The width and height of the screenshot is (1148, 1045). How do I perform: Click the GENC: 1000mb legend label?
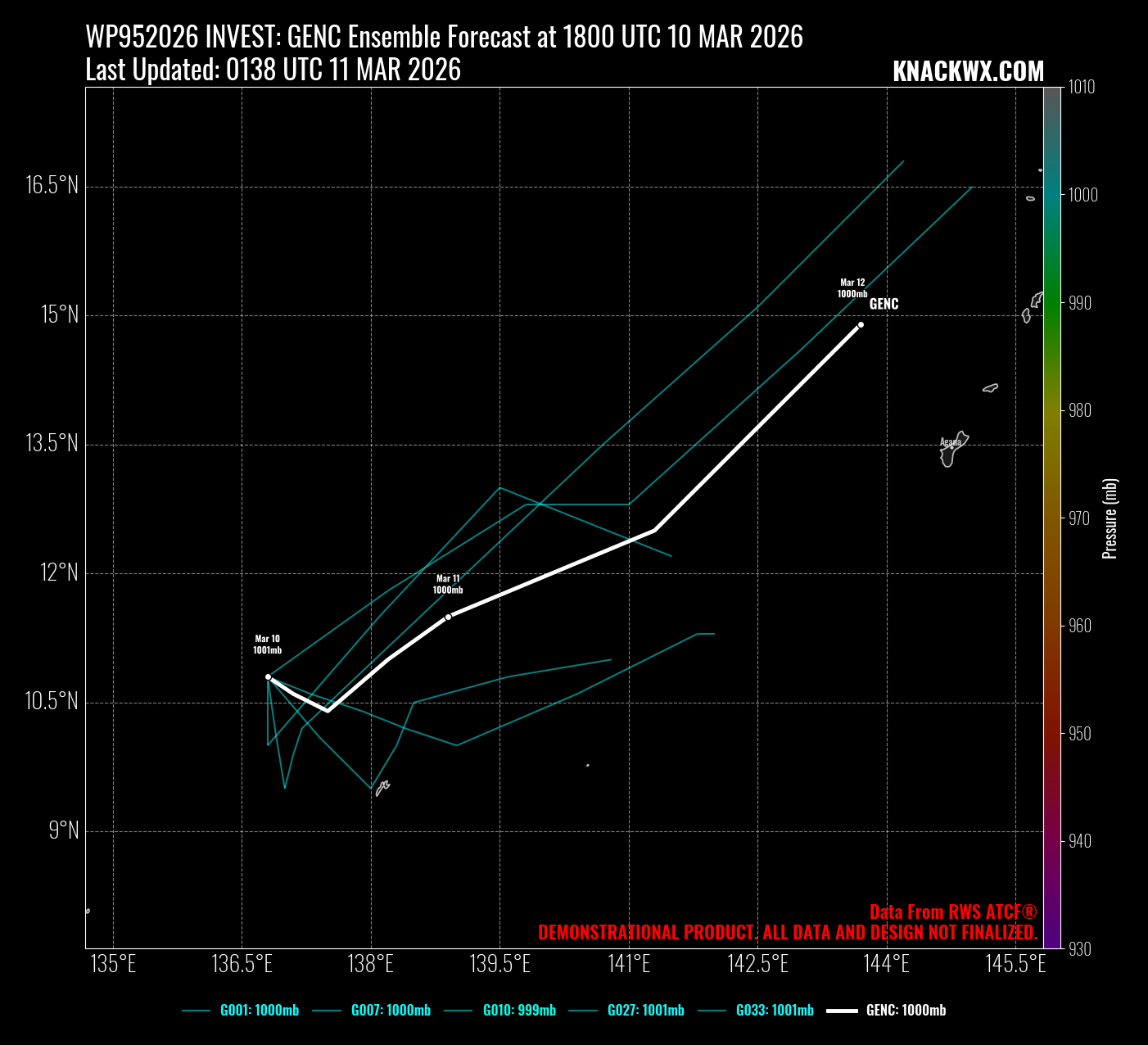tap(906, 1011)
